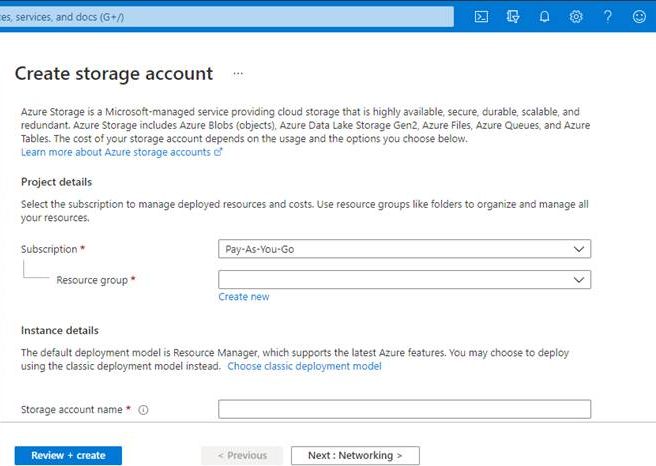Click the Previous button
656x466 pixels.
[x=242, y=456]
